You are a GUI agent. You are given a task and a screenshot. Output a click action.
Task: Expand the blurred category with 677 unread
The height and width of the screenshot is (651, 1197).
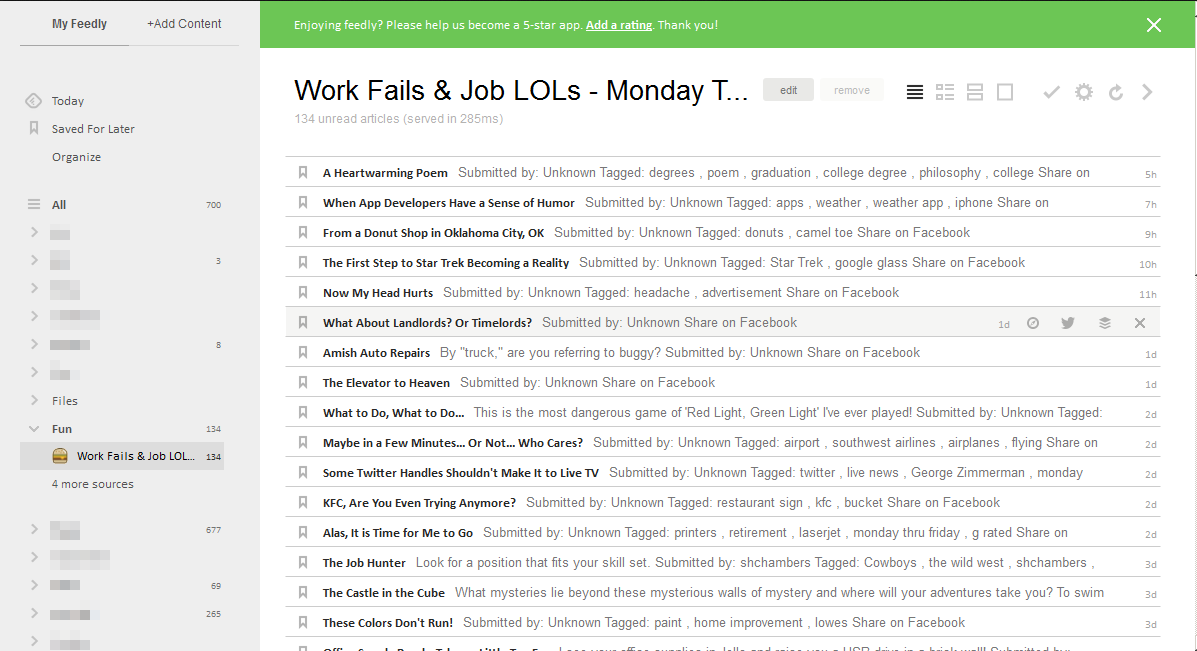coord(34,529)
